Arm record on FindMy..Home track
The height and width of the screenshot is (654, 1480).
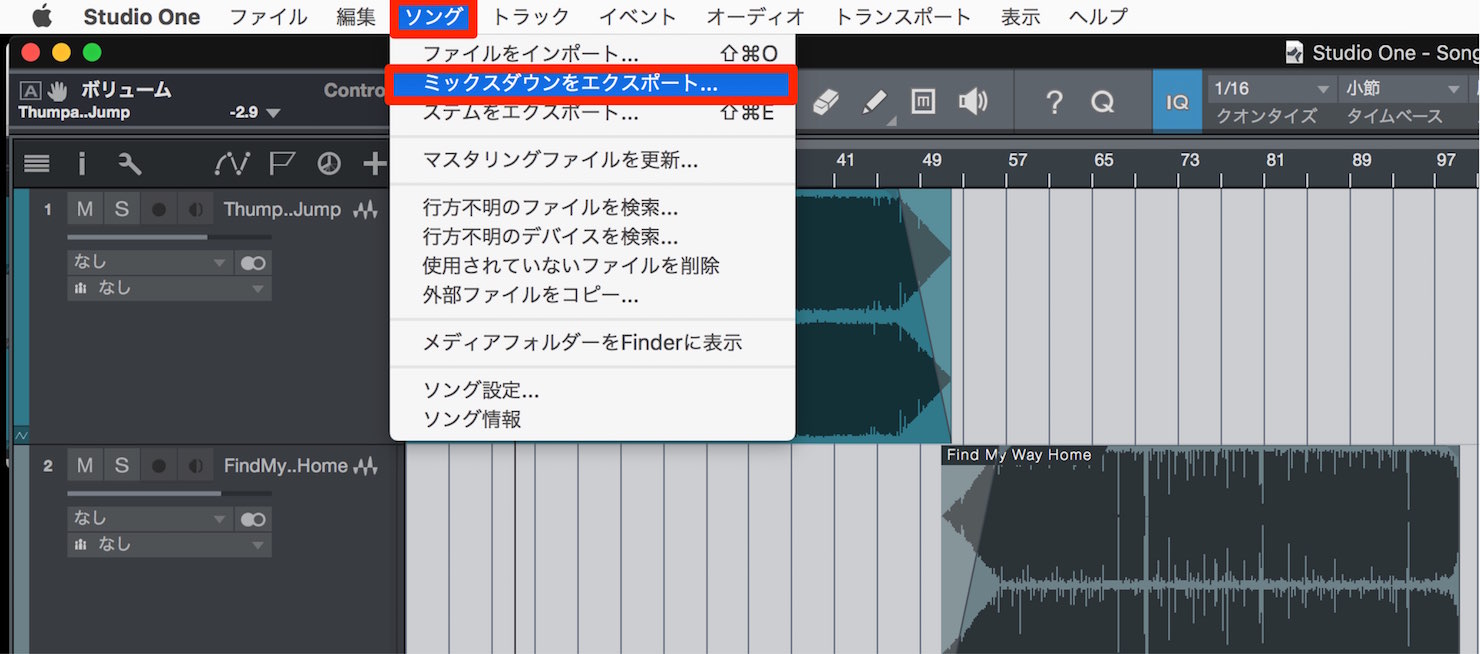pos(158,466)
